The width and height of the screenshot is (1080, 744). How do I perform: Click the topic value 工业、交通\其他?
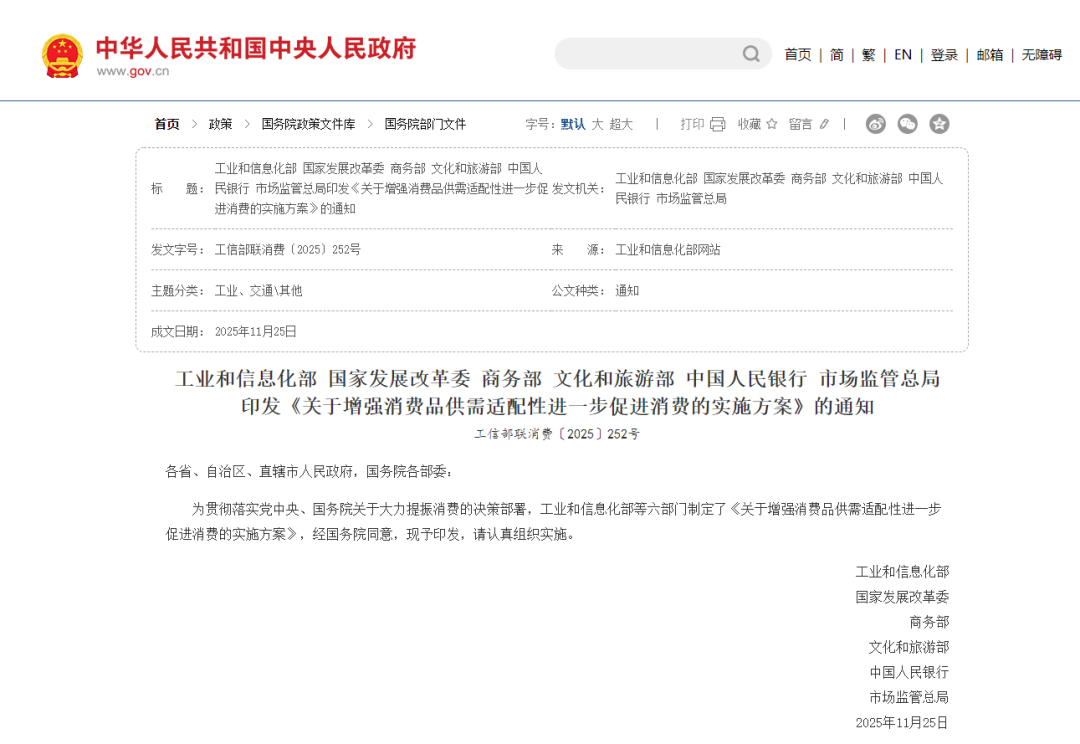pyautogui.click(x=258, y=291)
